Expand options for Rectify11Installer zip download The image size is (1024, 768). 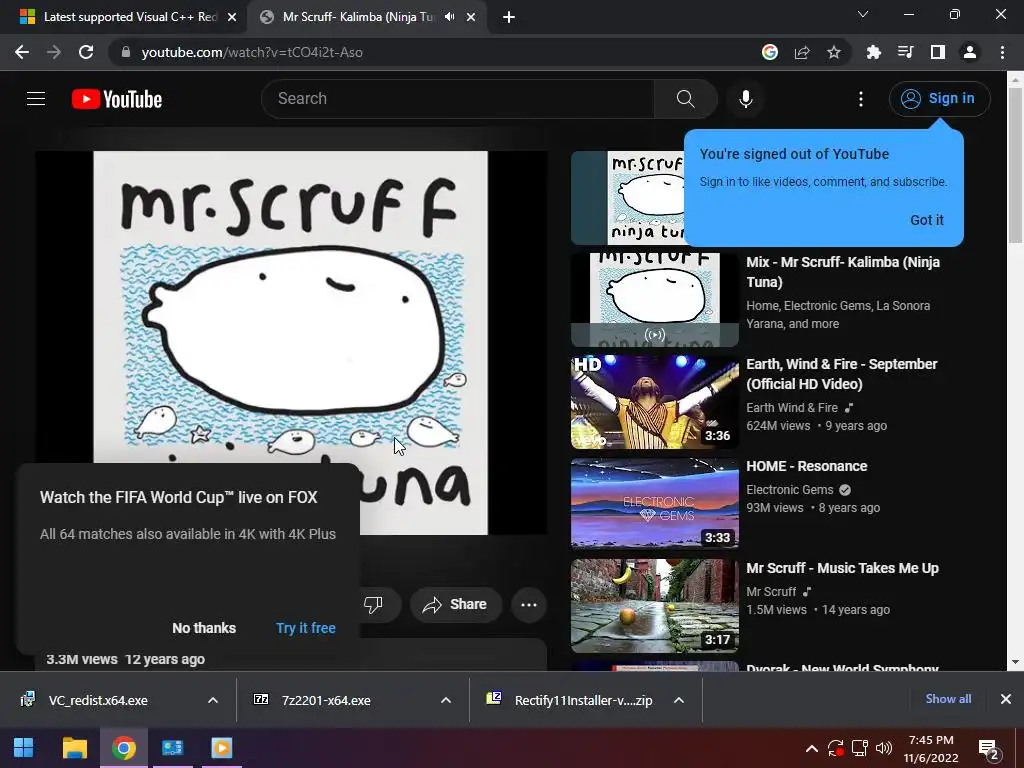point(679,700)
